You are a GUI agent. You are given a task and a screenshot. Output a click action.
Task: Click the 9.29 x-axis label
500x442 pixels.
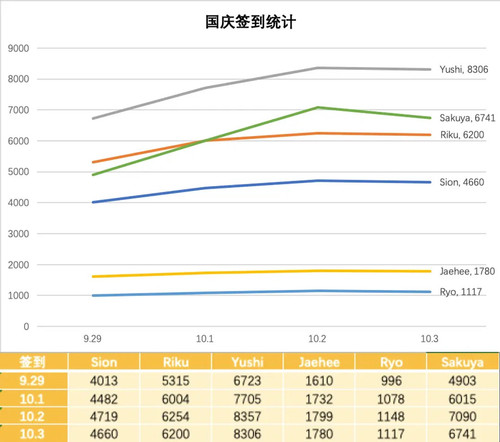tap(92, 339)
